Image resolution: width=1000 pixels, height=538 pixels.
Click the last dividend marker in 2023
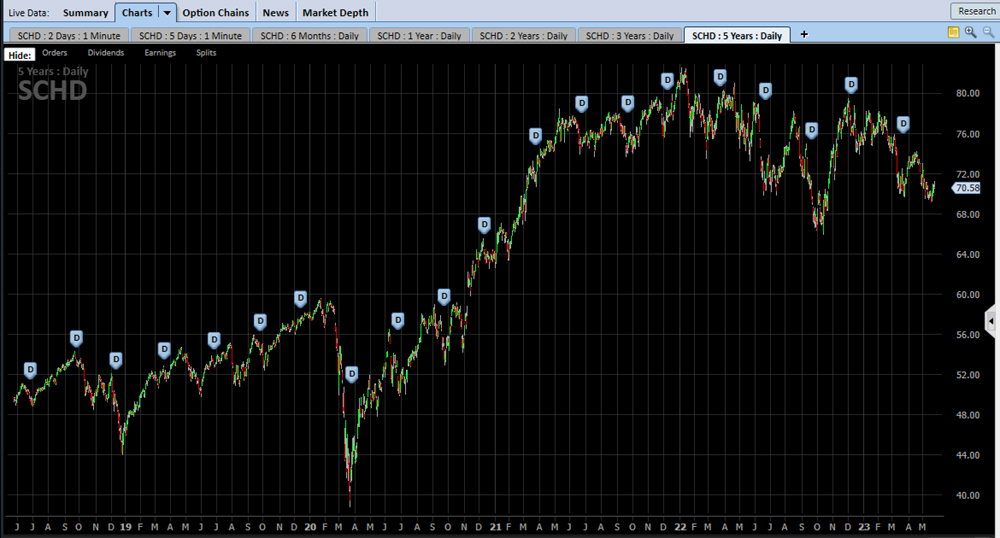903,124
